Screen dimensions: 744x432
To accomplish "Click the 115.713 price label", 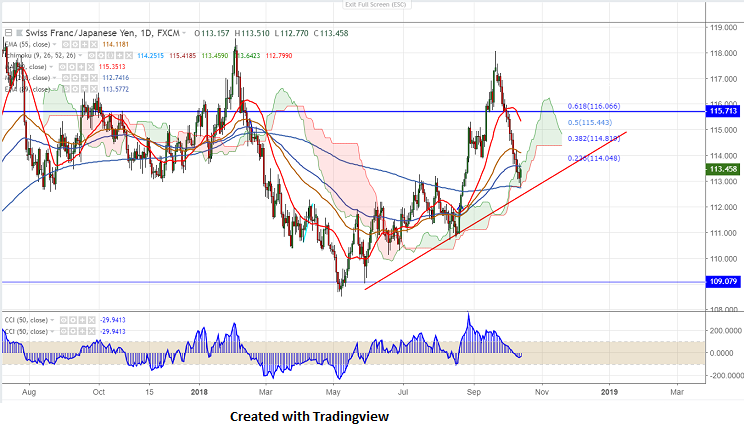I will [723, 111].
